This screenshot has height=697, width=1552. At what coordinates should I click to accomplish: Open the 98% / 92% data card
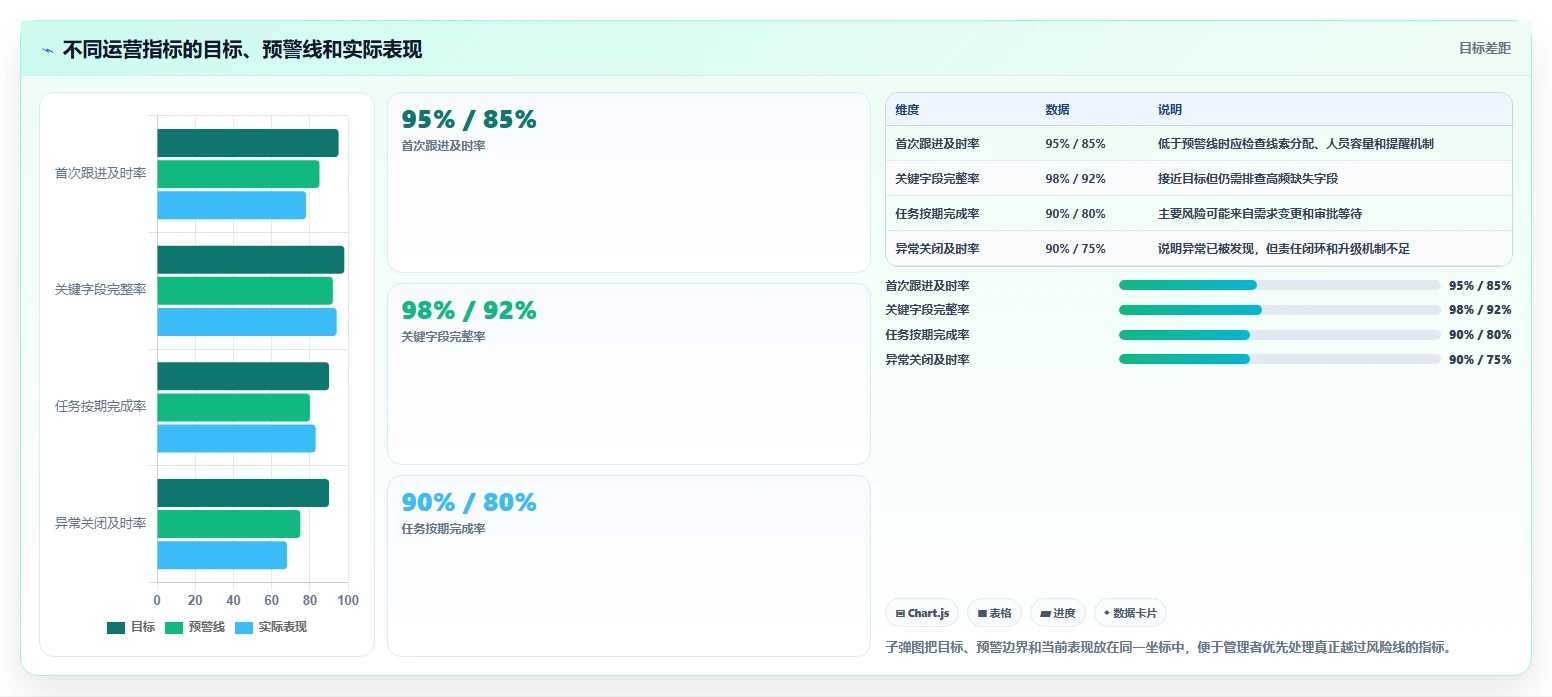[x=629, y=374]
